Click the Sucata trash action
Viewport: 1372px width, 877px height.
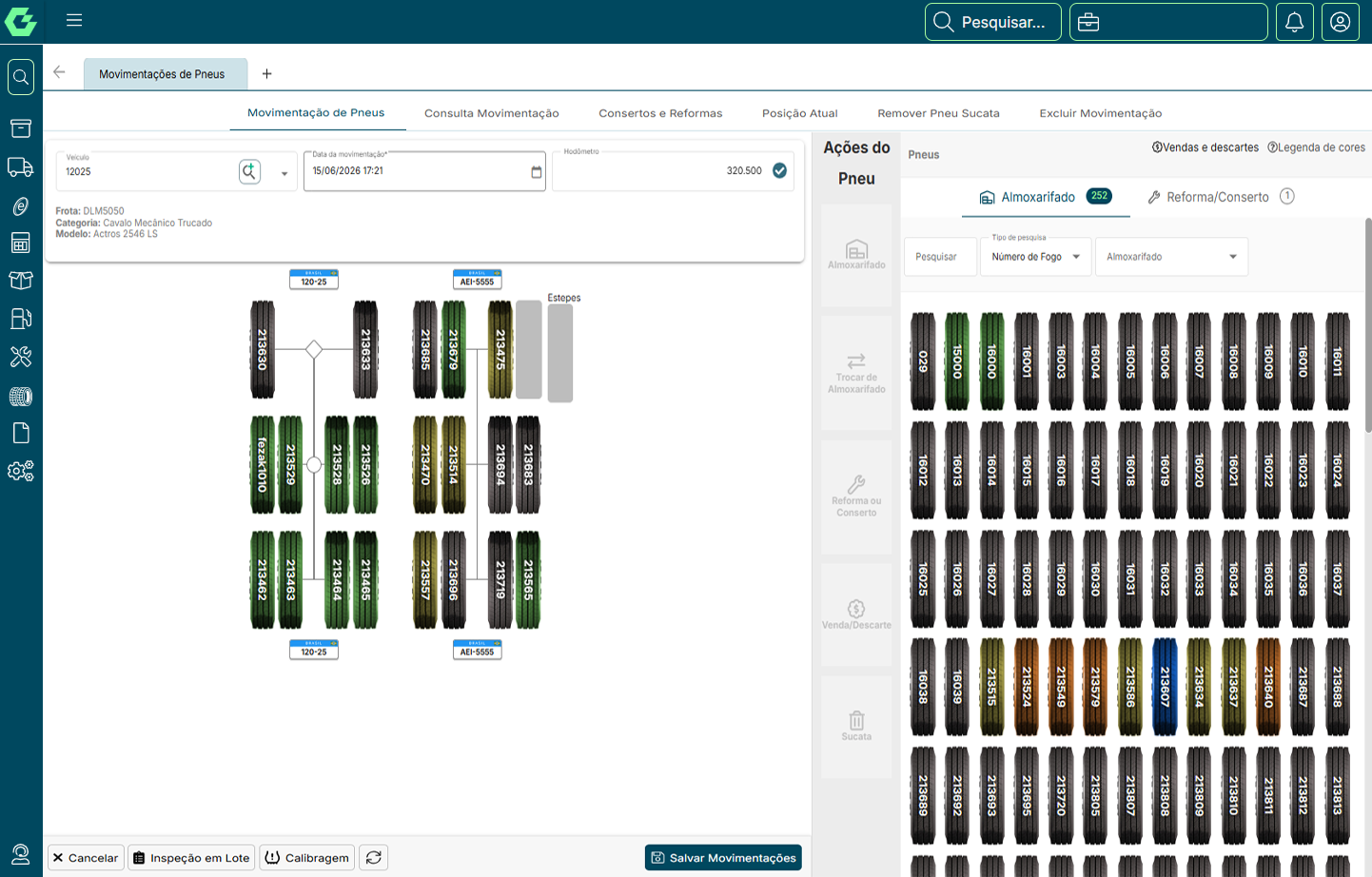(x=856, y=726)
